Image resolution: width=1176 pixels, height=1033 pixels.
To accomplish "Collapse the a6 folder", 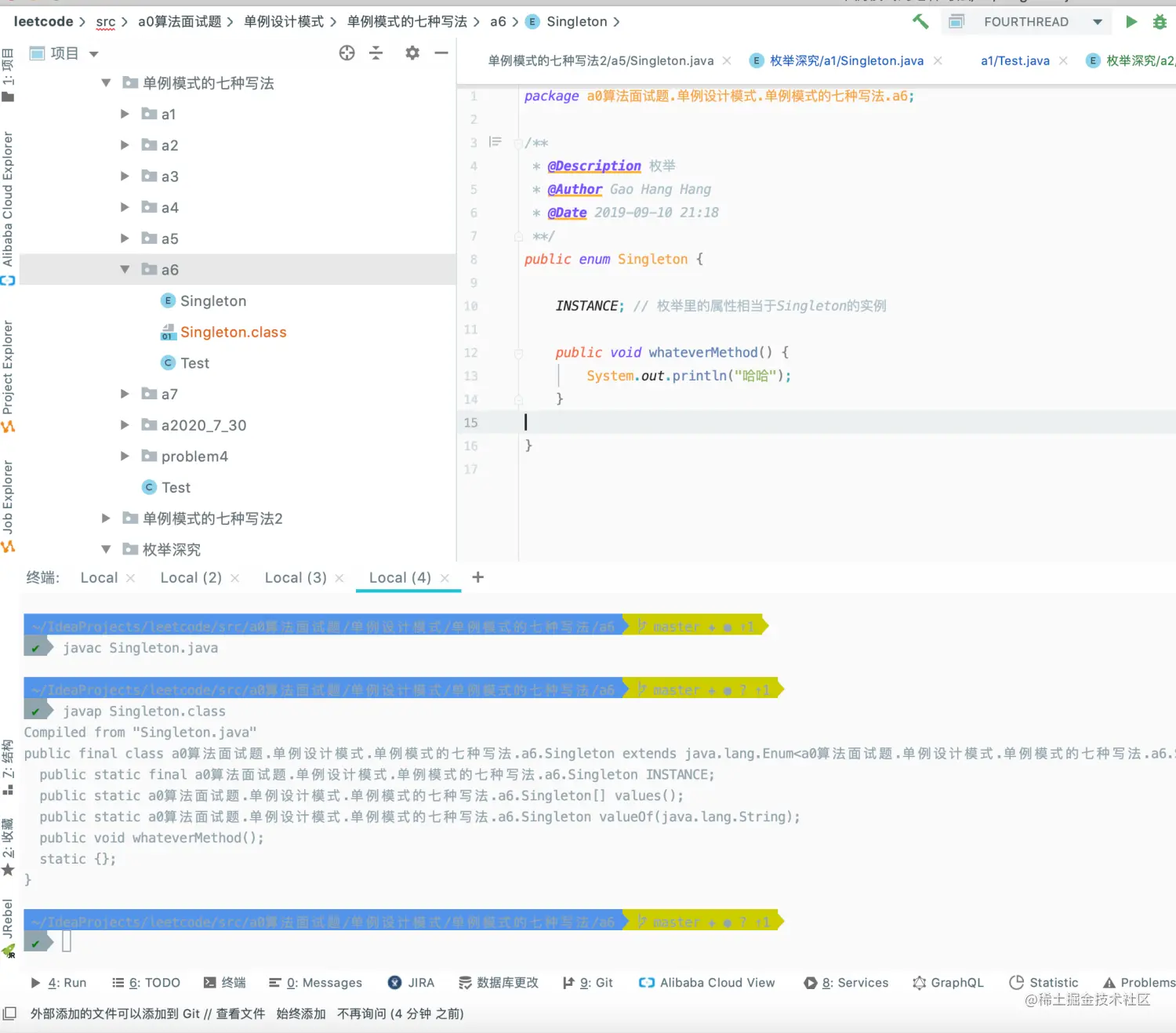I will coord(125,269).
